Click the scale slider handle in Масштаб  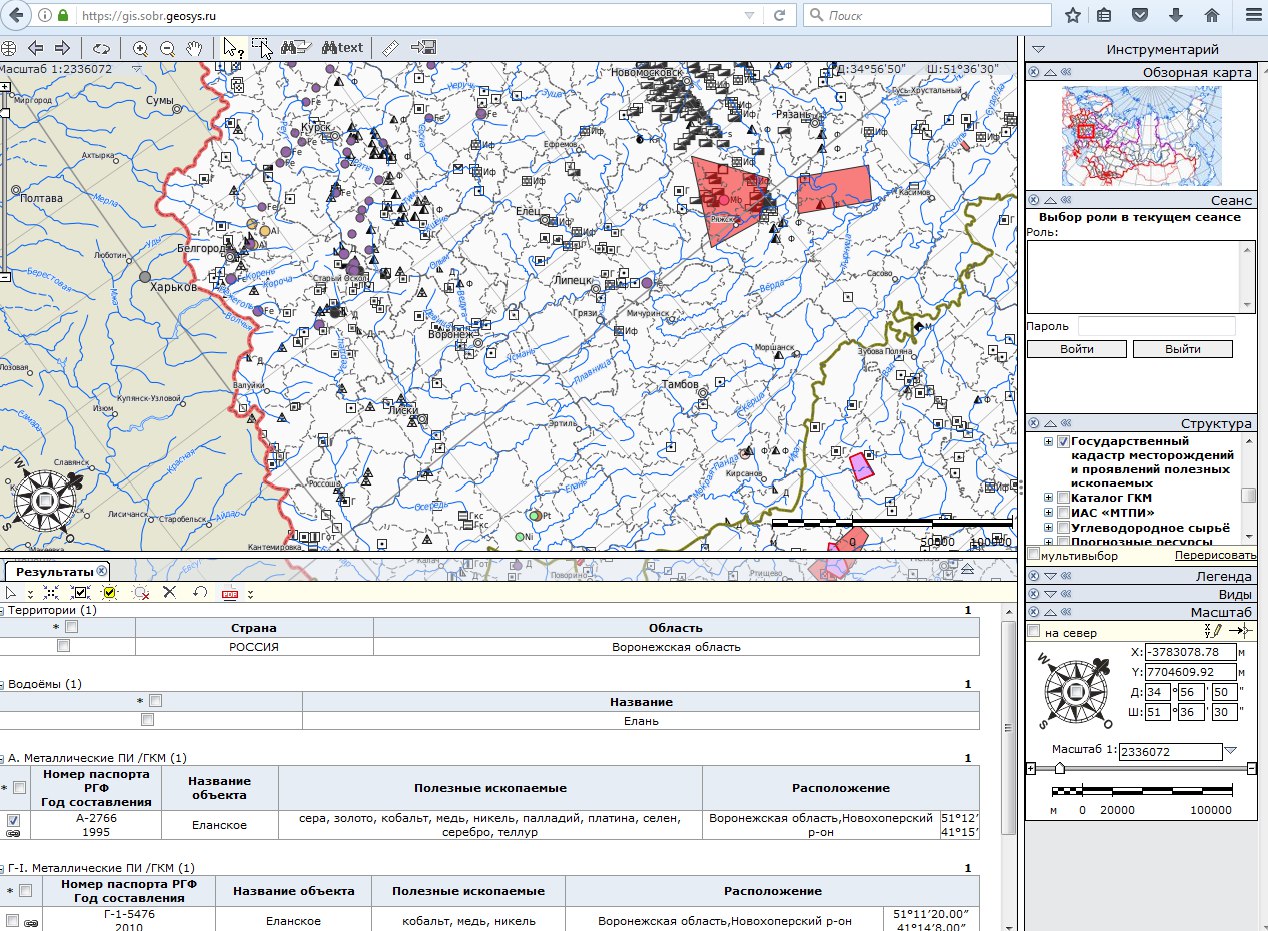pos(1059,768)
